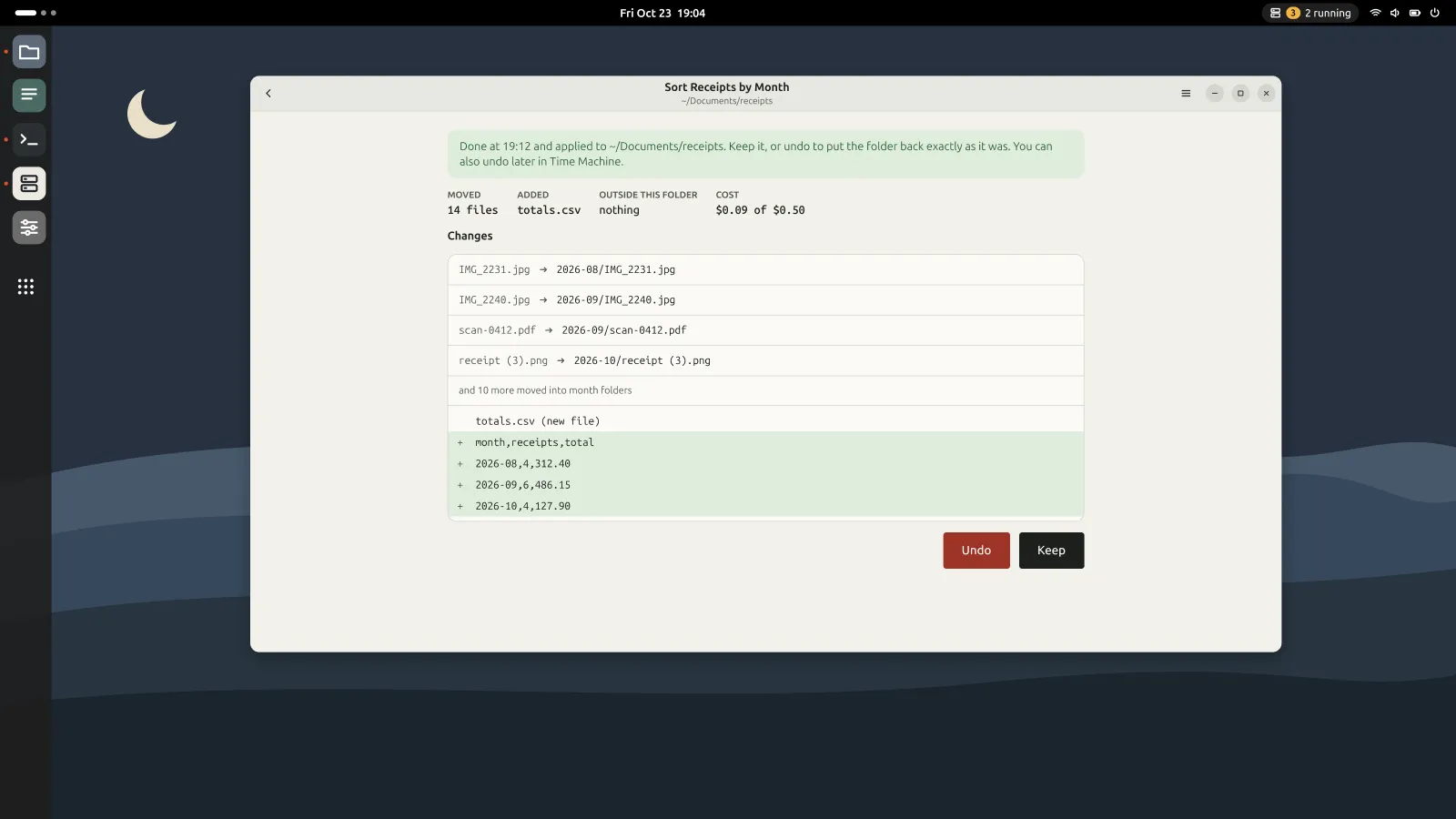Maximize the Sort Receipts by Month window
This screenshot has height=819, width=1456.
pos(1240,94)
